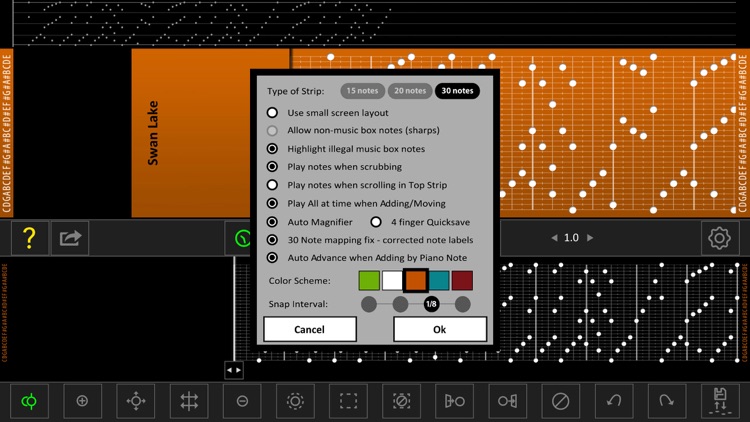
Task: Toggle Allow non-music box notes (sharps)
Action: [272, 130]
